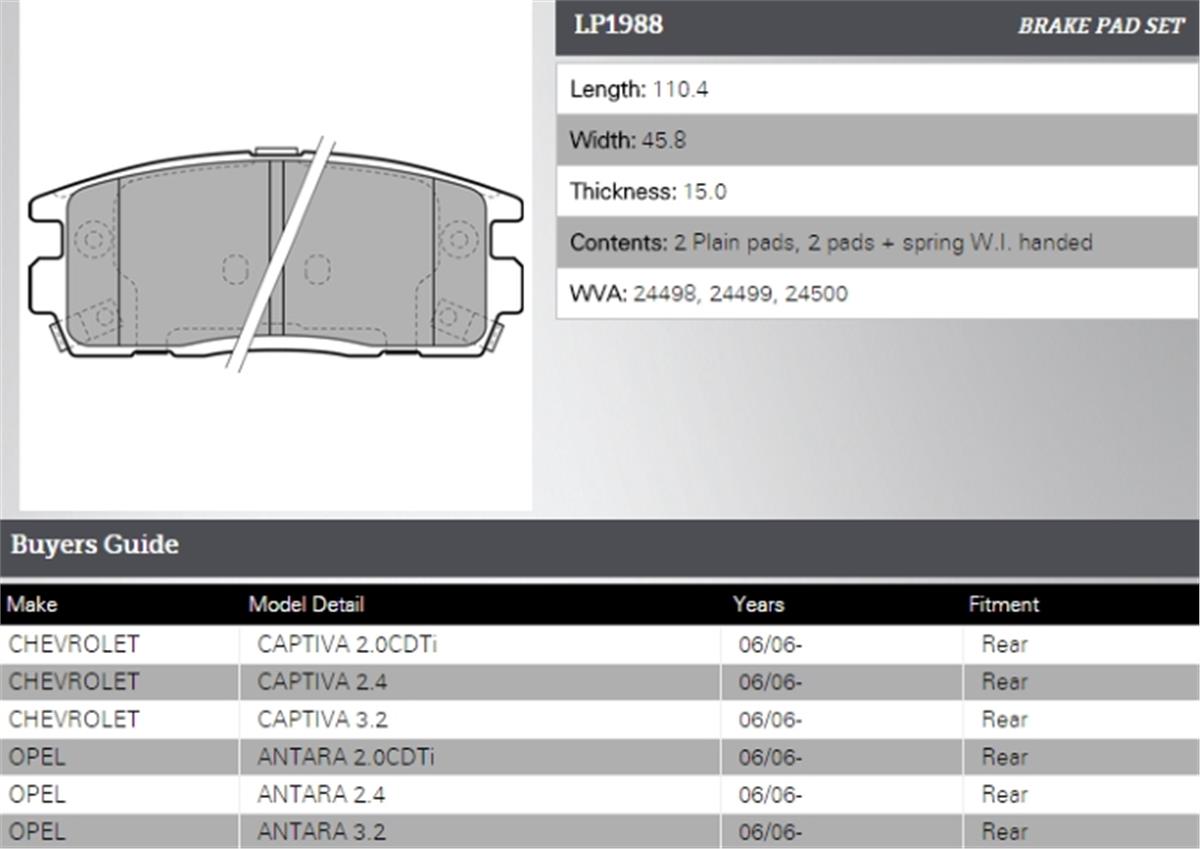Click 06/06- year in CAPTIVA 2.4 row
1200x849 pixels.
(x=771, y=682)
